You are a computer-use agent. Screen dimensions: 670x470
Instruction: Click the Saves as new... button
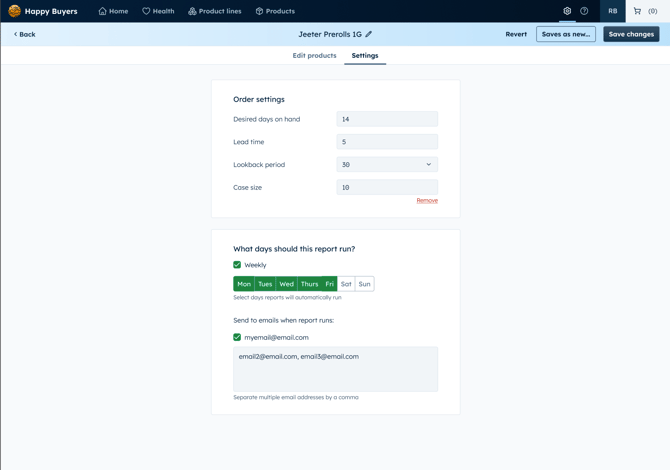pos(566,34)
